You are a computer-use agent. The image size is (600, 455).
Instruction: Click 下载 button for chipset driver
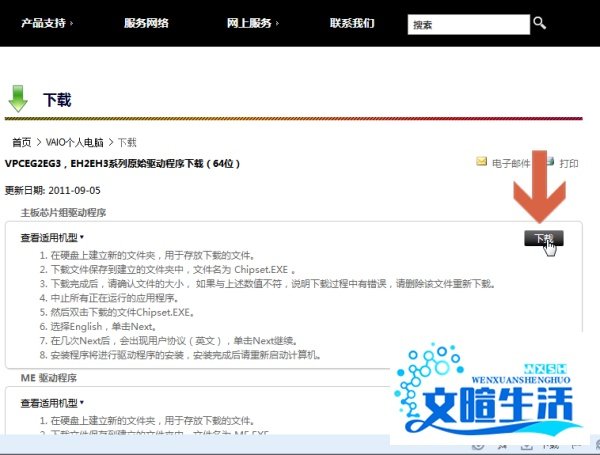click(x=543, y=238)
